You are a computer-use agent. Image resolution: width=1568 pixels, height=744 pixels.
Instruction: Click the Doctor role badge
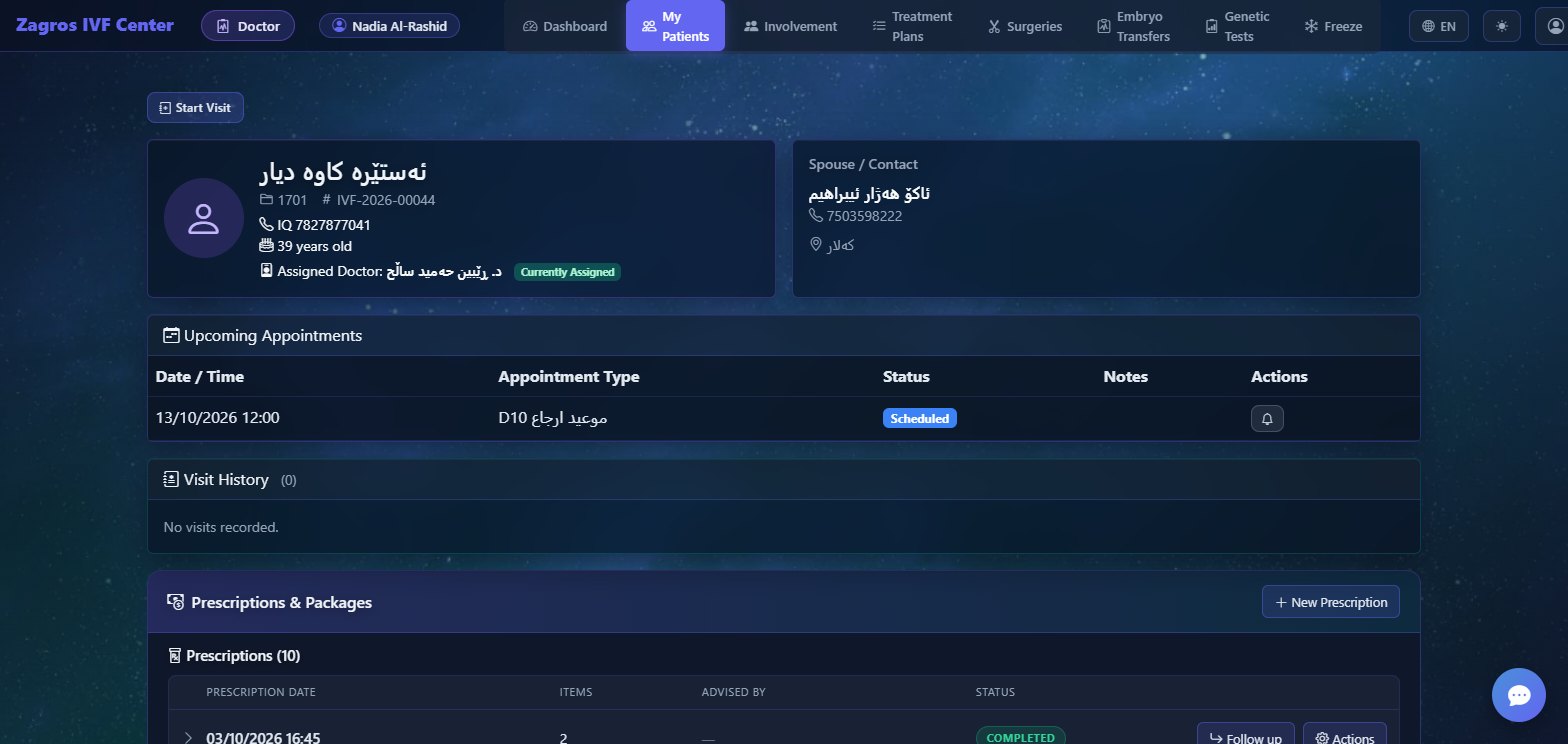coord(248,25)
